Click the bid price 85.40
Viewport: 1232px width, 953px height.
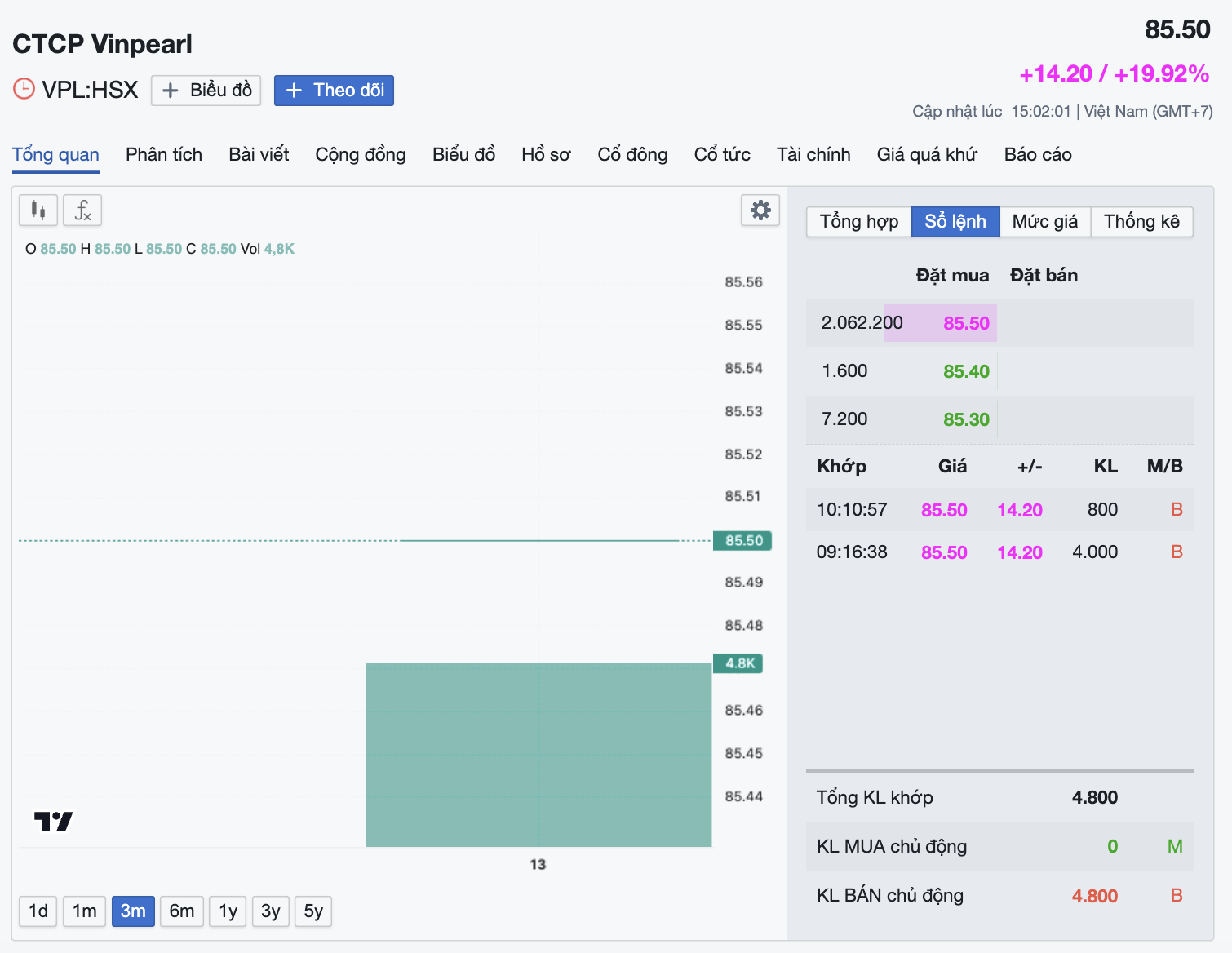point(966,371)
